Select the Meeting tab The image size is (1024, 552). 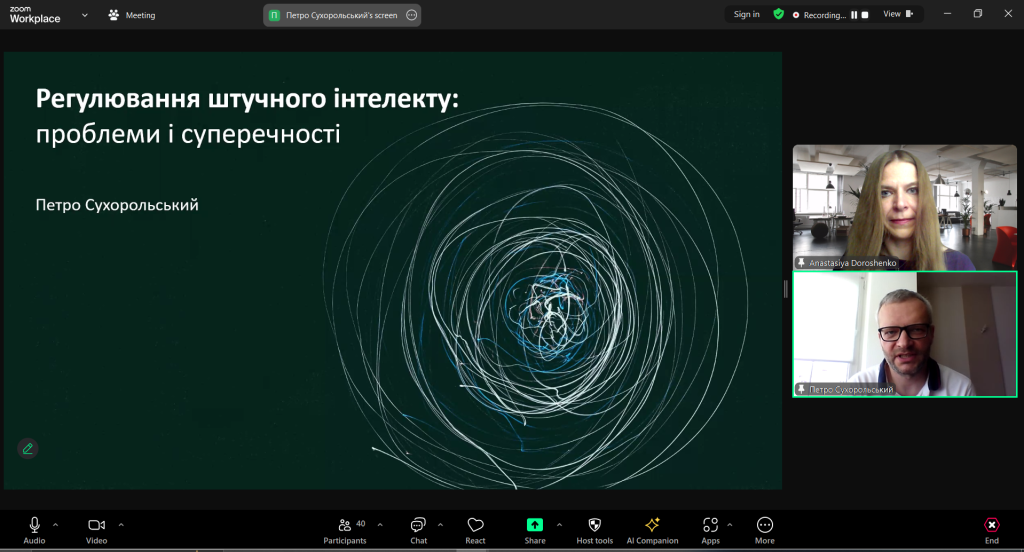click(132, 15)
